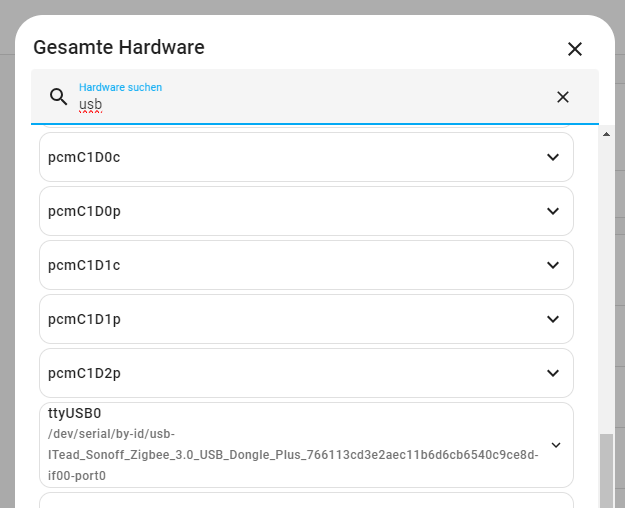Image resolution: width=625 pixels, height=508 pixels.
Task: Click the Gesamte Hardware dialog title
Action: point(119,47)
